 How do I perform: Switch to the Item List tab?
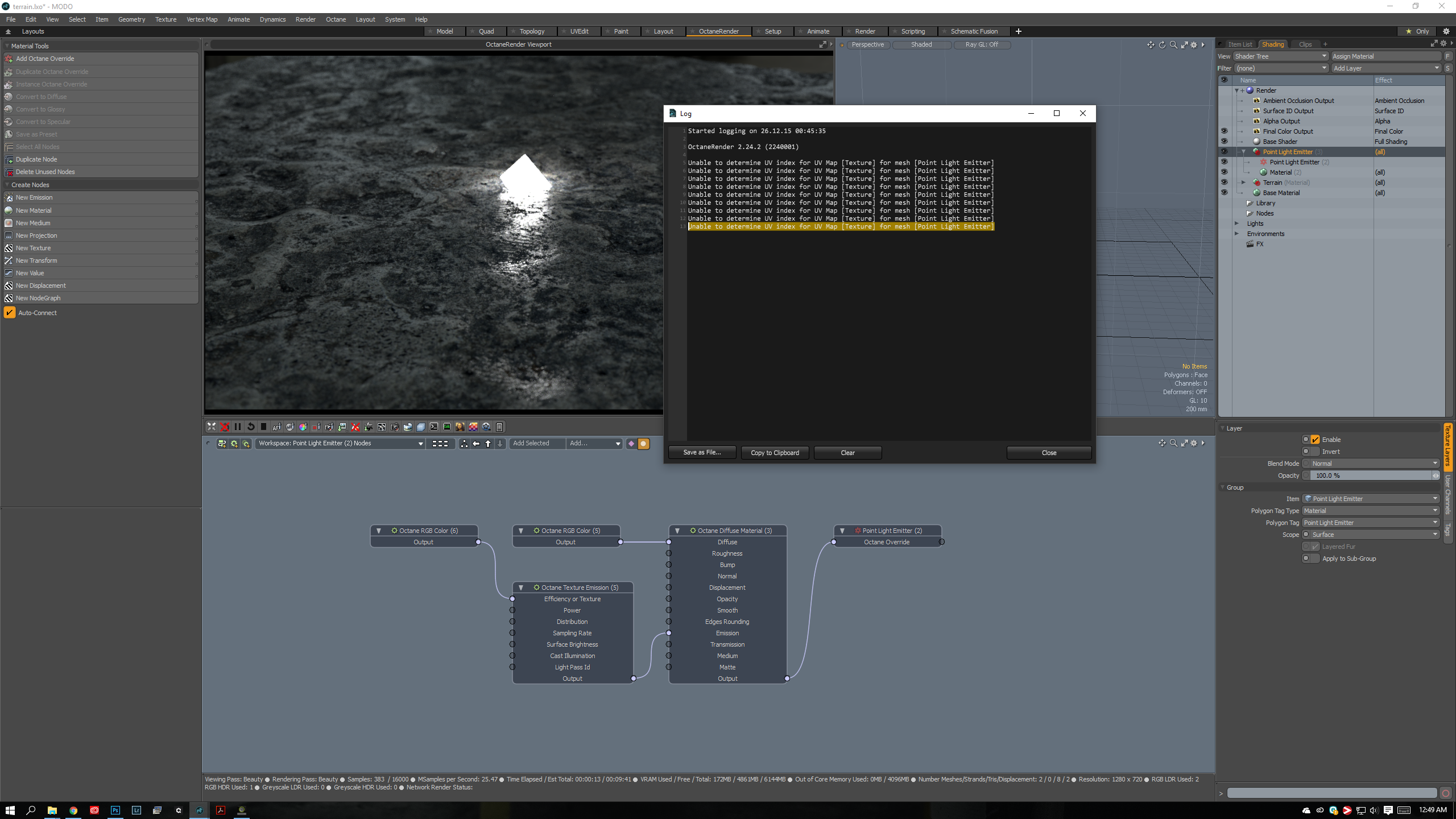click(1239, 44)
